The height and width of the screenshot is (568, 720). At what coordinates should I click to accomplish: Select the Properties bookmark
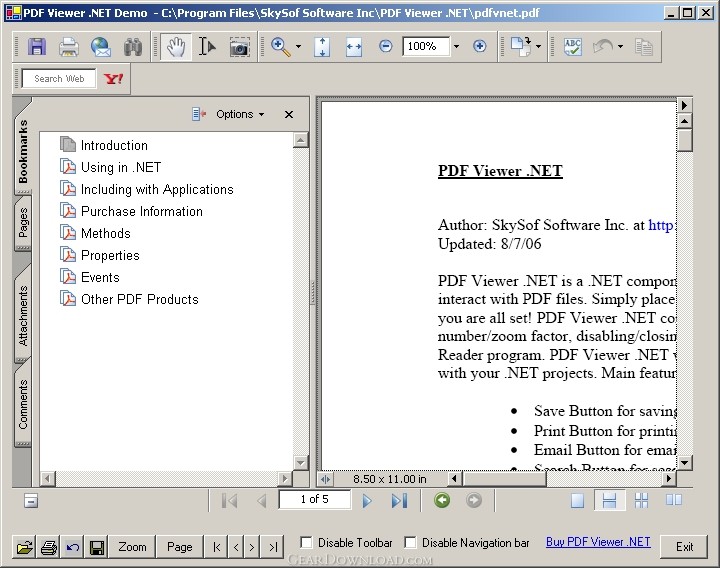coord(110,255)
